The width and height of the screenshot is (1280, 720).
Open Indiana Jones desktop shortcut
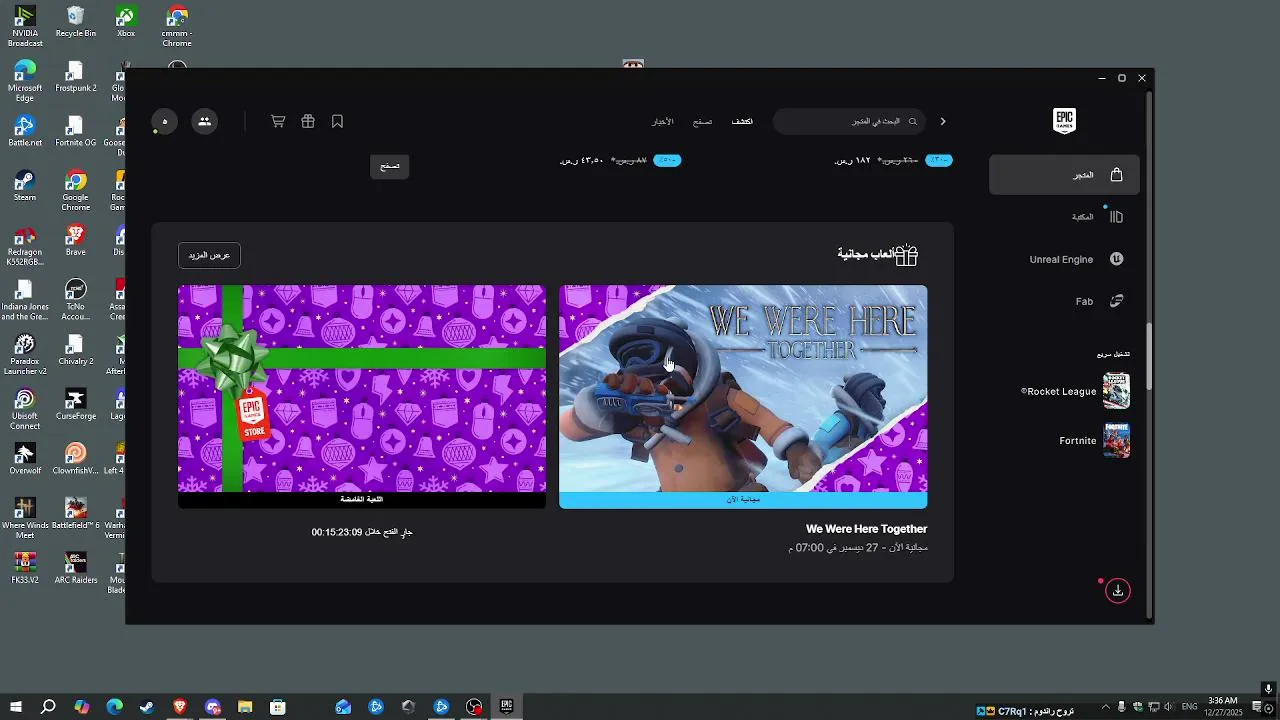[x=25, y=301]
